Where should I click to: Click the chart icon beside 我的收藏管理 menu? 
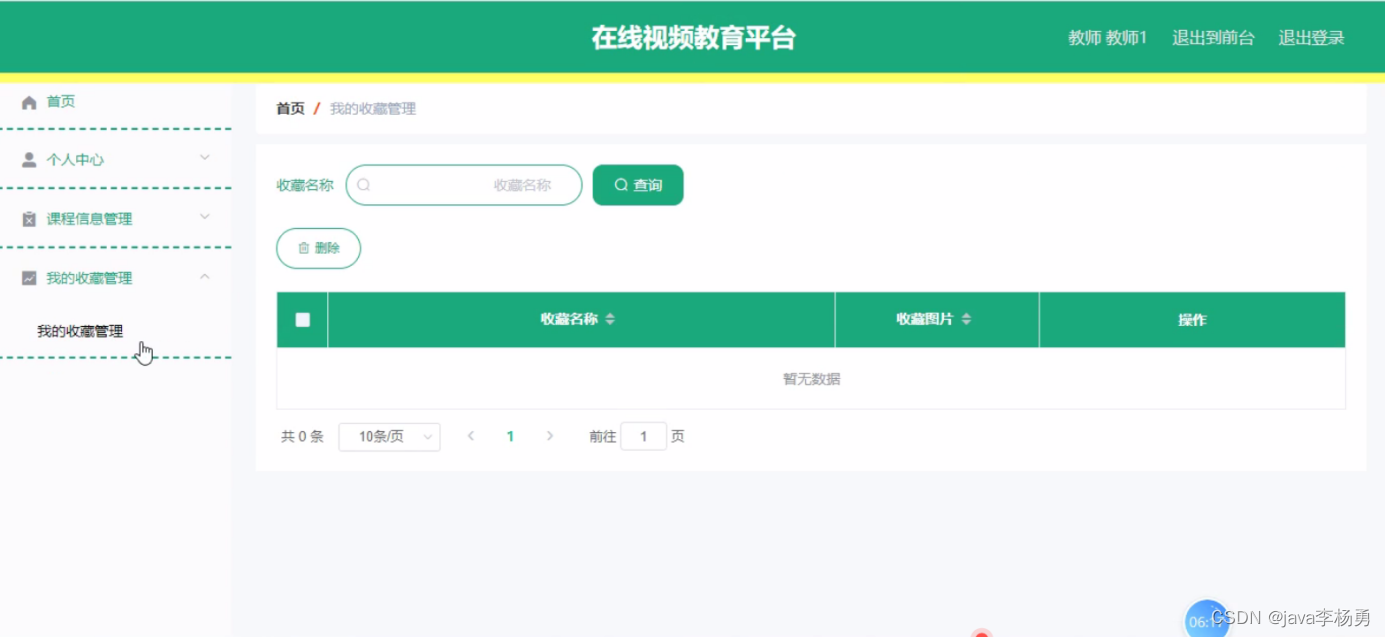click(29, 278)
